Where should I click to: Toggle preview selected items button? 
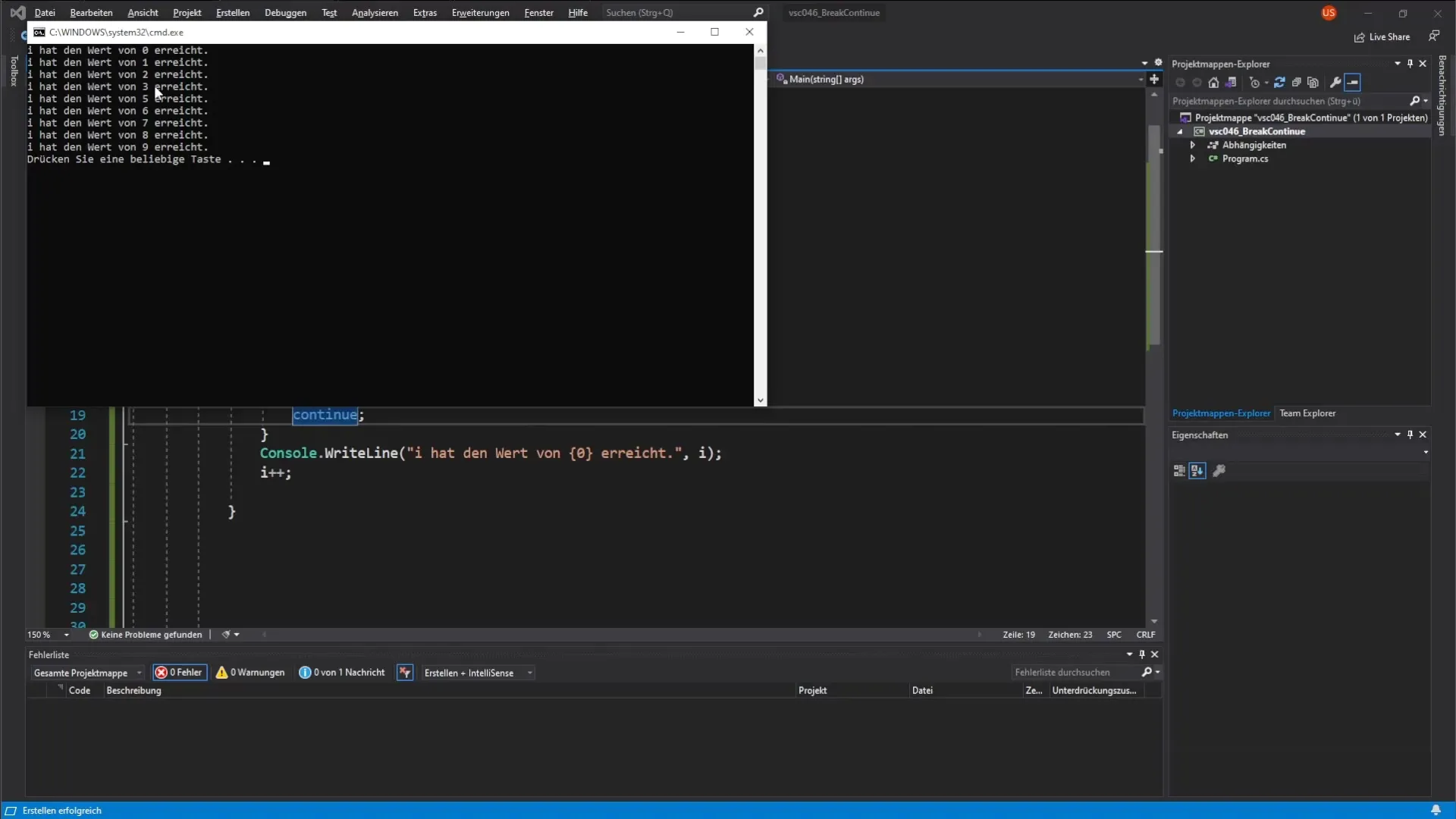[x=1353, y=83]
